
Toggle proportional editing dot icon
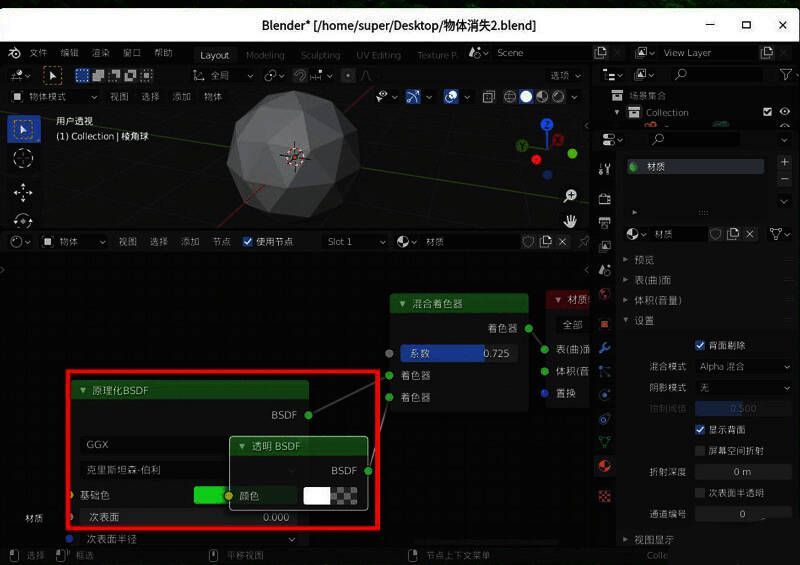348,76
